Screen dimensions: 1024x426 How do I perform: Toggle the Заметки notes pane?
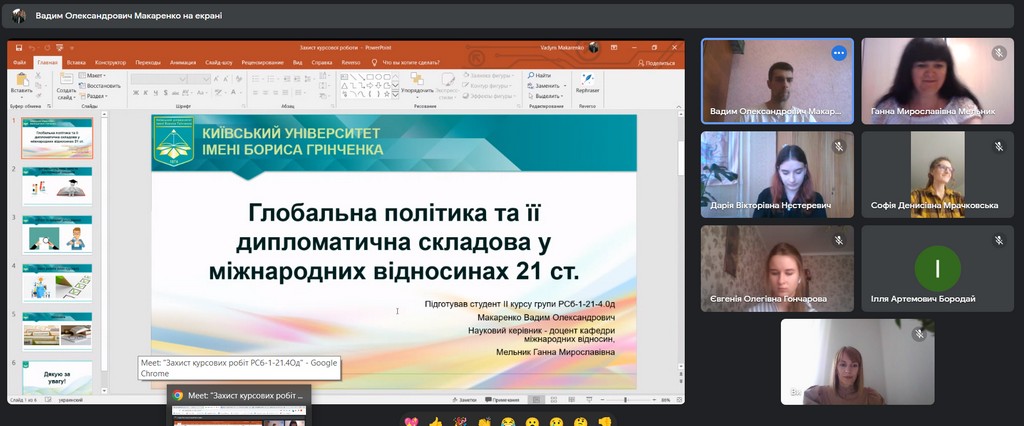coord(465,400)
